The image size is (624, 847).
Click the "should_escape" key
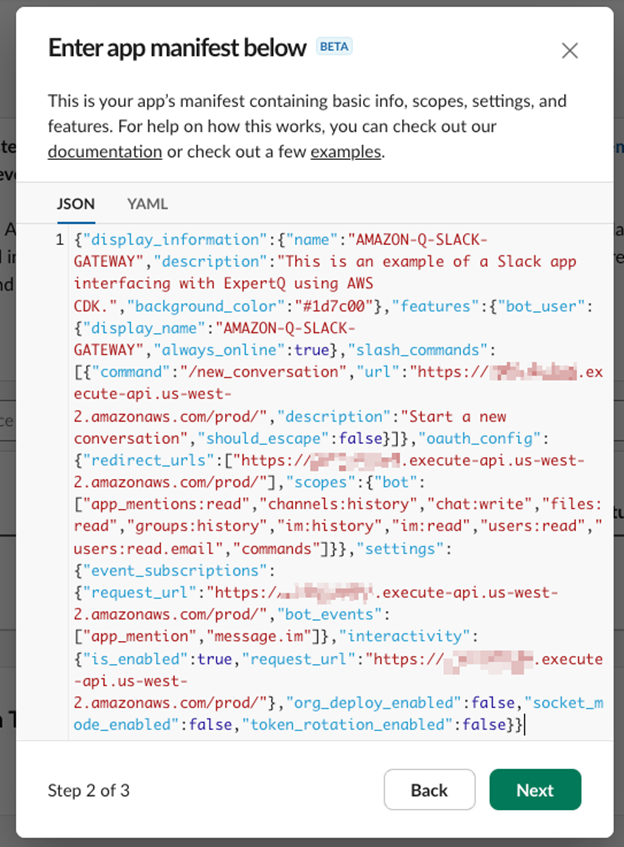coord(263,438)
